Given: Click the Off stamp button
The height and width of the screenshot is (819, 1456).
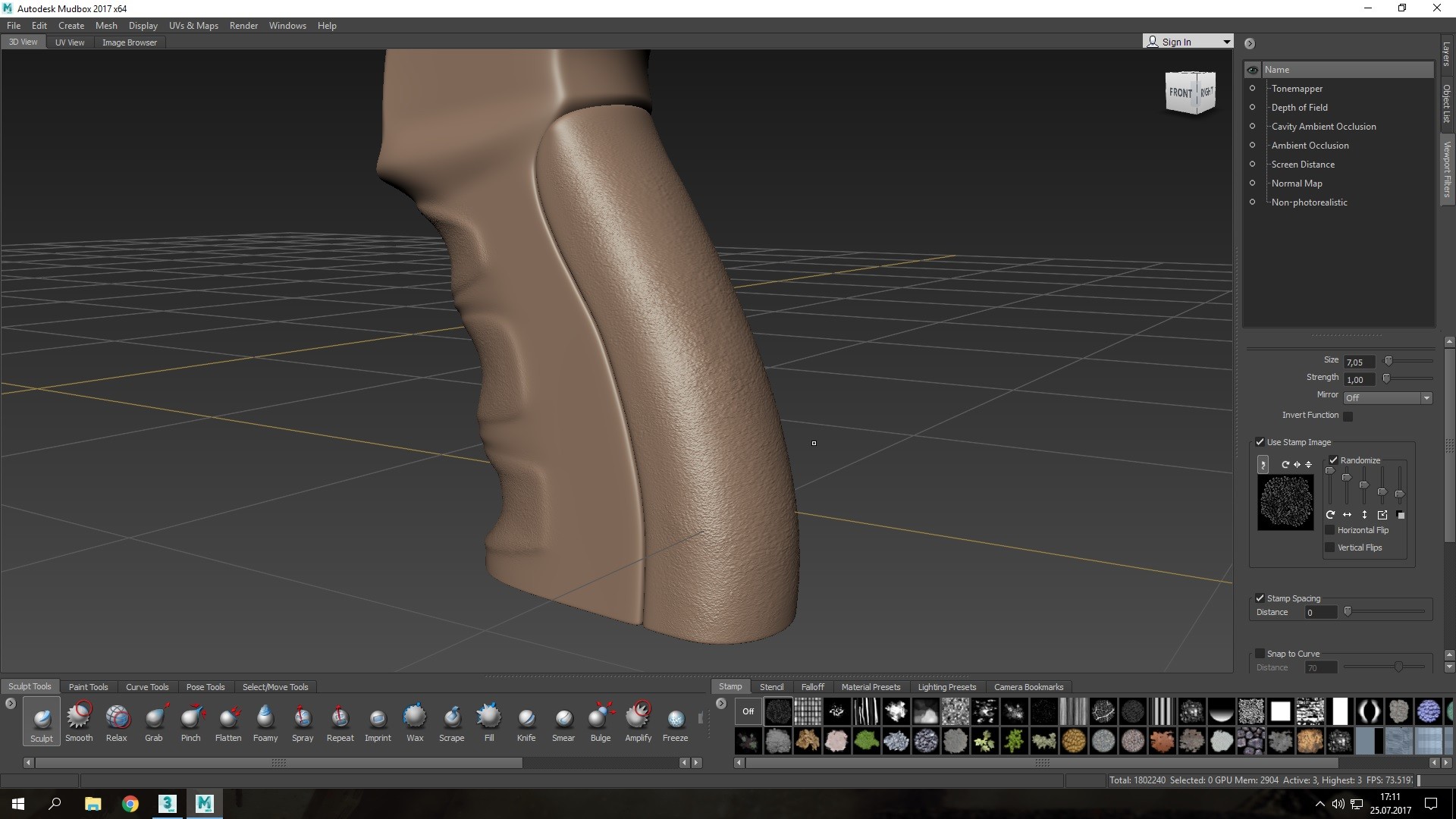Looking at the screenshot, I should pos(748,711).
